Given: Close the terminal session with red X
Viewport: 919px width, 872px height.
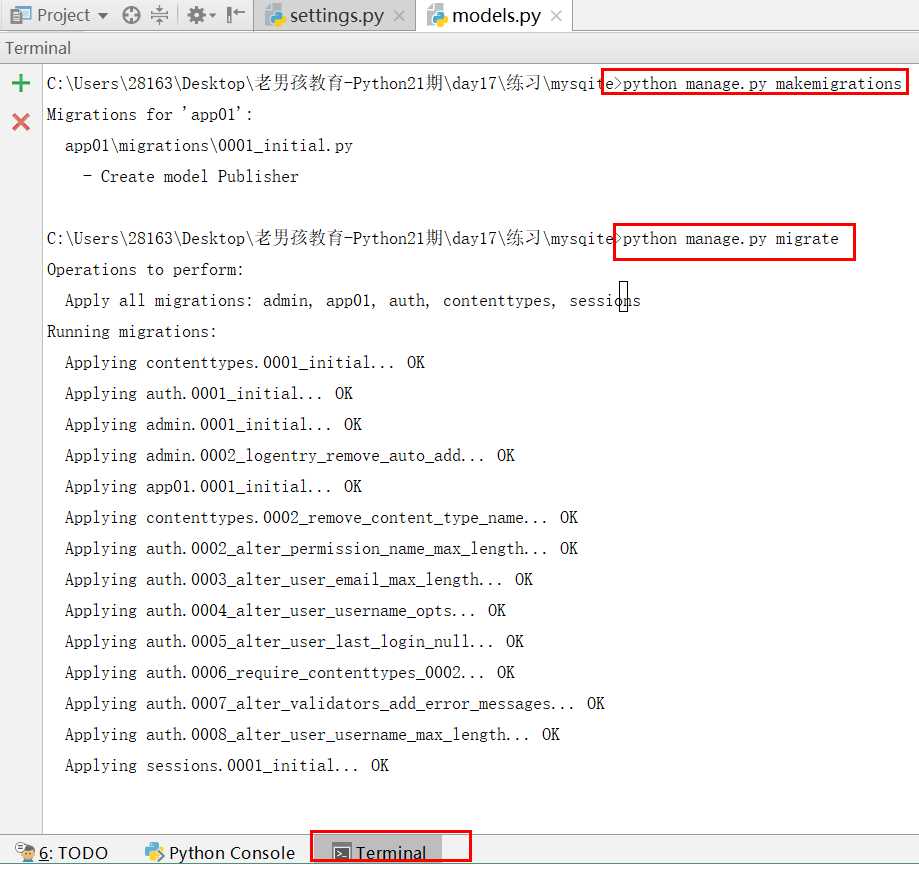Looking at the screenshot, I should click(x=21, y=122).
